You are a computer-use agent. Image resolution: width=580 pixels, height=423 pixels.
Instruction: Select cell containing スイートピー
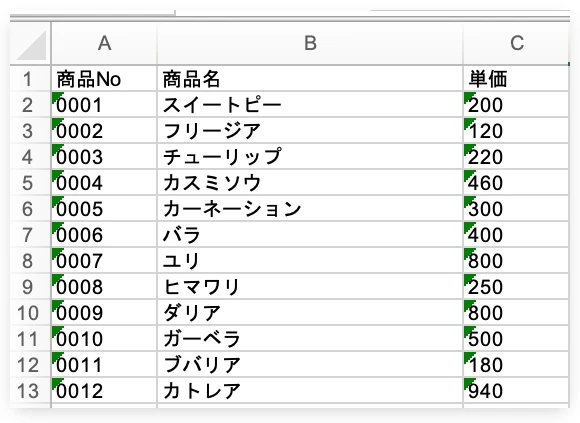pyautogui.click(x=310, y=104)
